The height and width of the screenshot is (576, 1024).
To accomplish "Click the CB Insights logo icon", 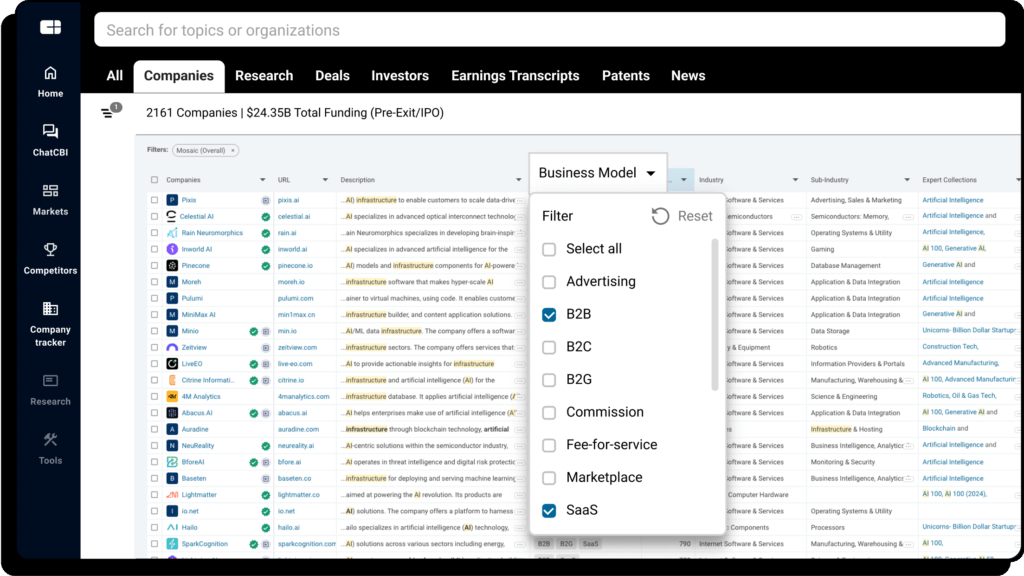I will click(50, 28).
